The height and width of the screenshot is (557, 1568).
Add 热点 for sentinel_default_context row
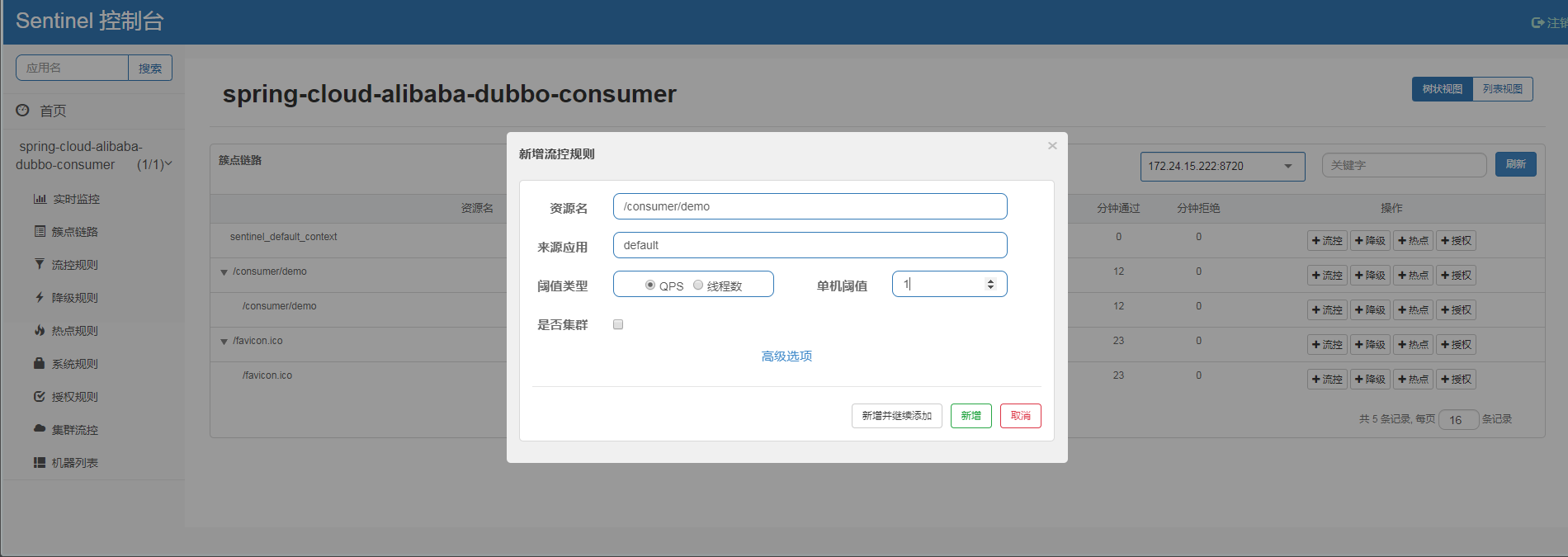tap(1414, 241)
